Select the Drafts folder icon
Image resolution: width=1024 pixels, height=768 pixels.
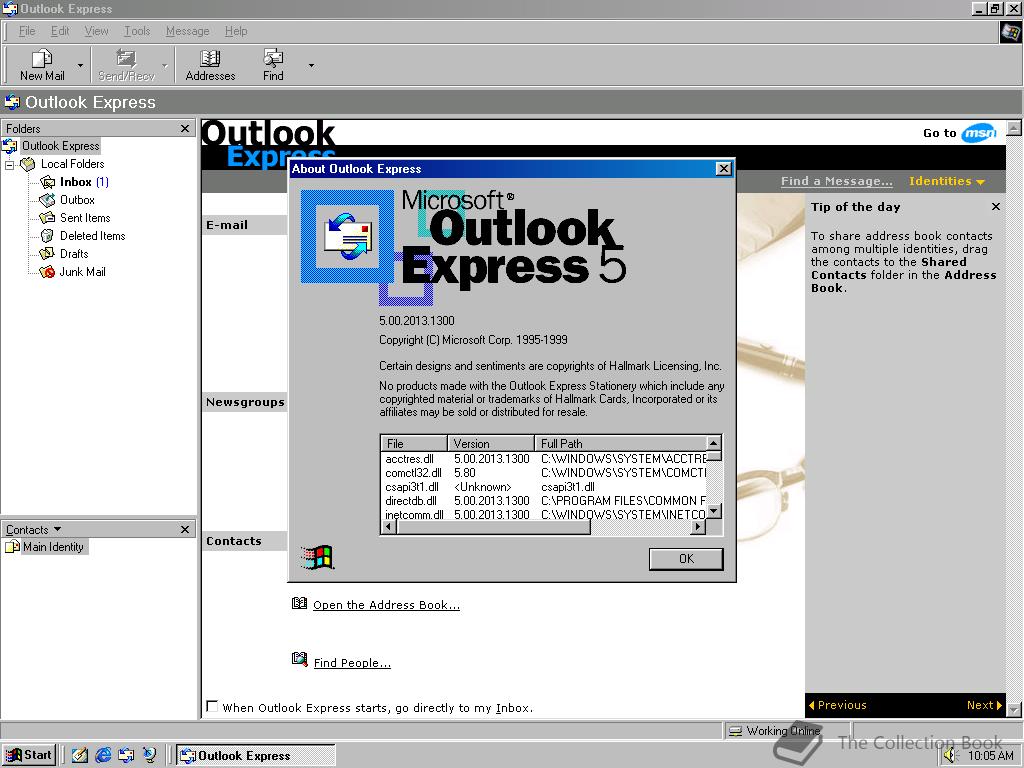tap(48, 253)
